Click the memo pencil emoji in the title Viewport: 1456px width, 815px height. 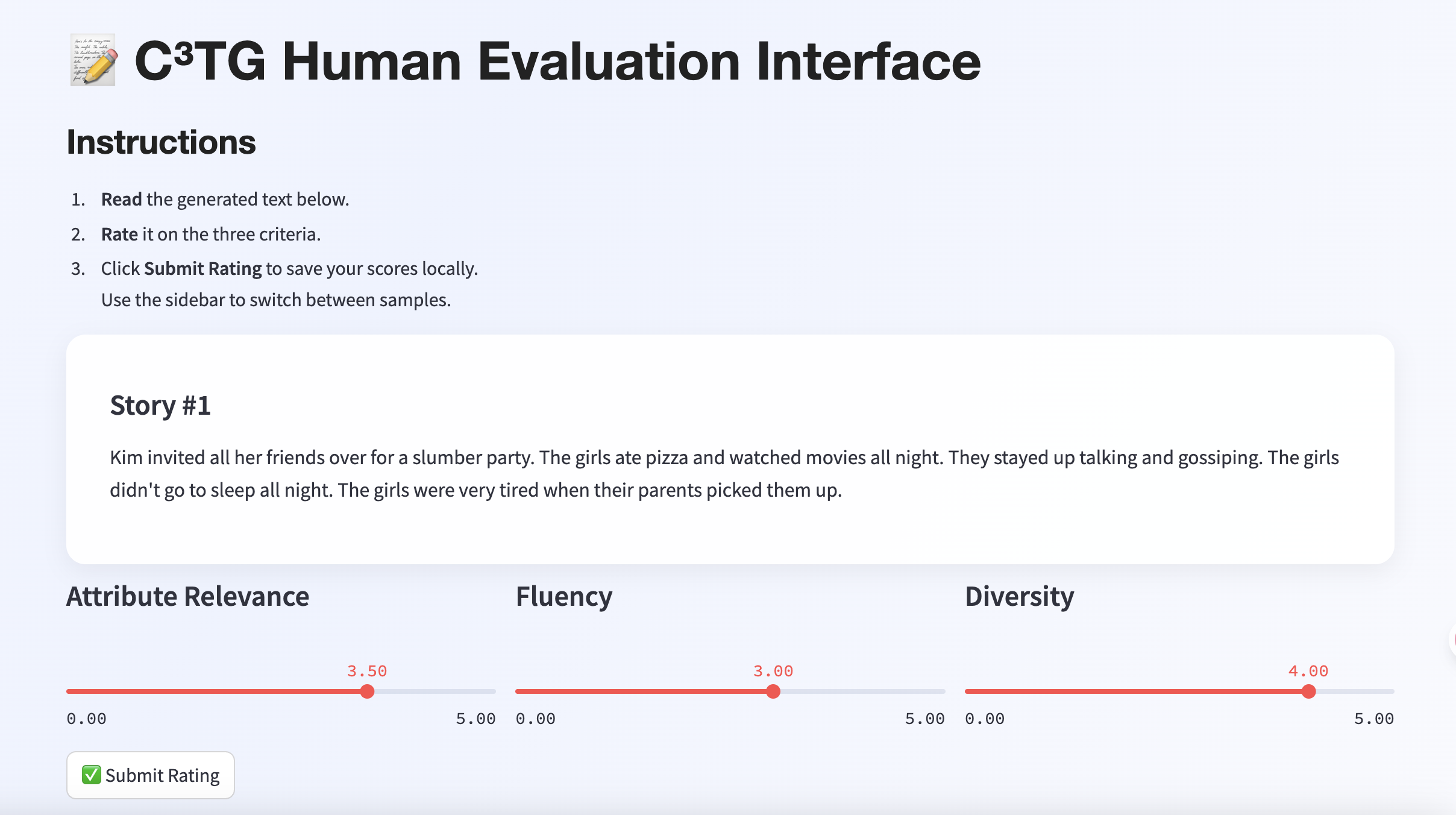click(93, 60)
